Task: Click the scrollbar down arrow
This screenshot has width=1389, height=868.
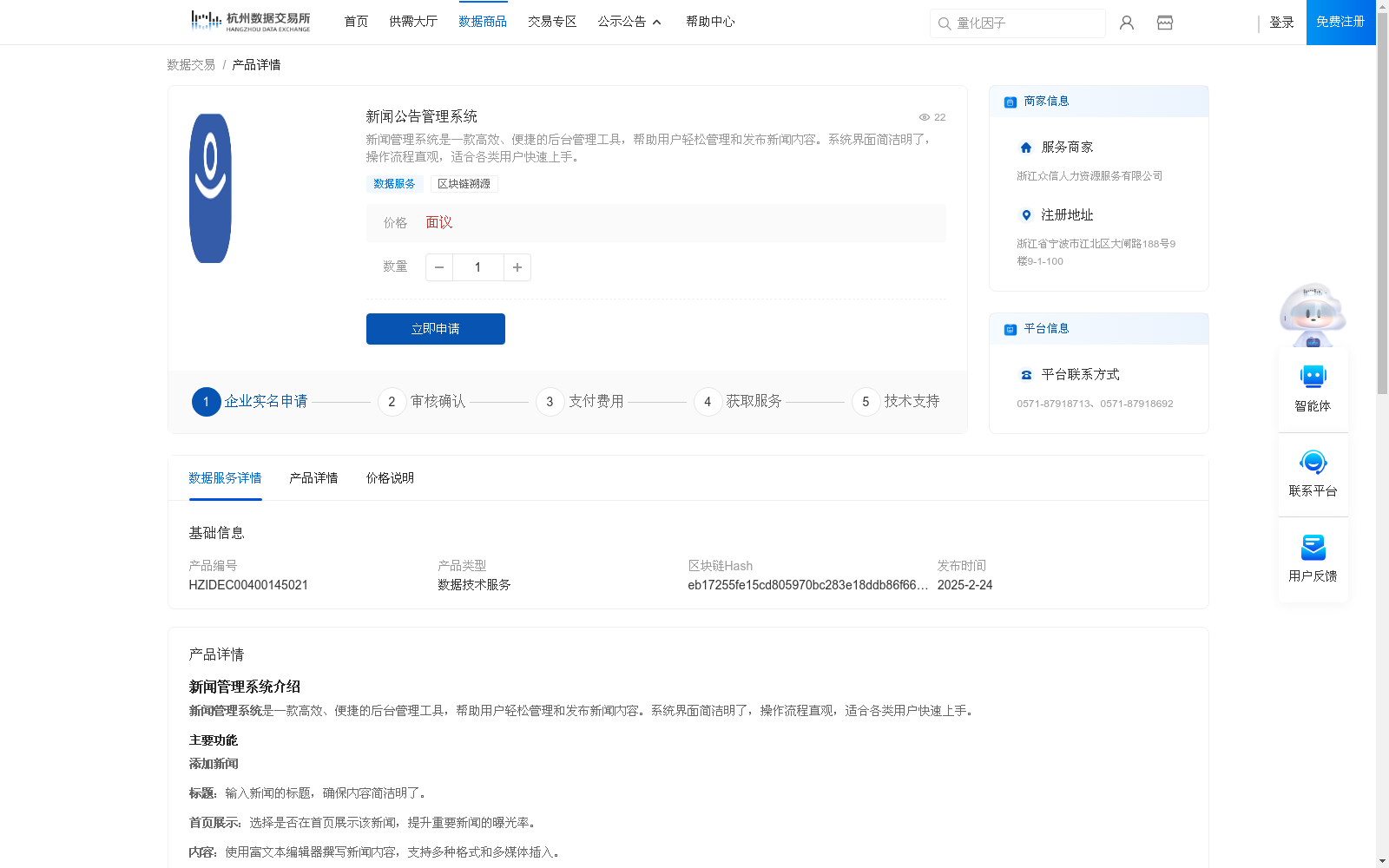Action: [x=1382, y=861]
